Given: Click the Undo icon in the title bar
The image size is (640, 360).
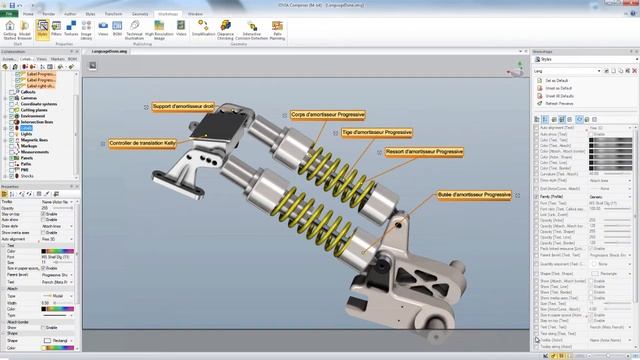Looking at the screenshot, I should (20, 5).
